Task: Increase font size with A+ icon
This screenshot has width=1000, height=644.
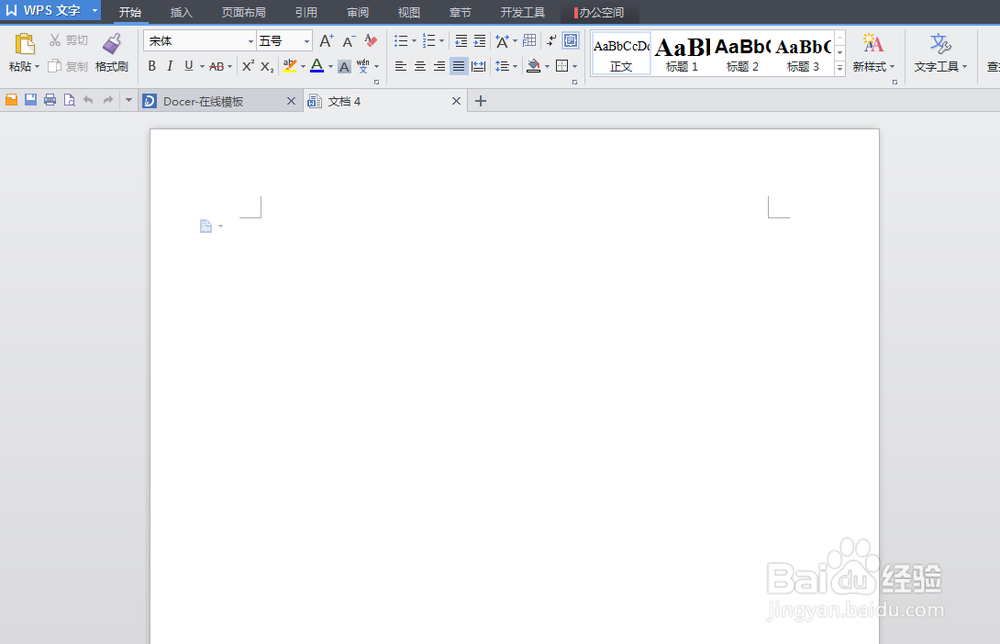Action: (x=326, y=41)
